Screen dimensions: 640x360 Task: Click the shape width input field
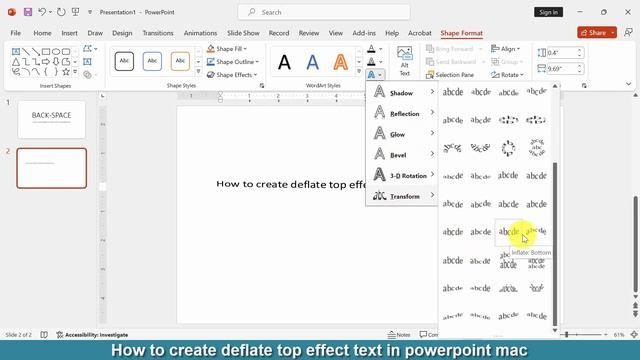[x=561, y=69]
